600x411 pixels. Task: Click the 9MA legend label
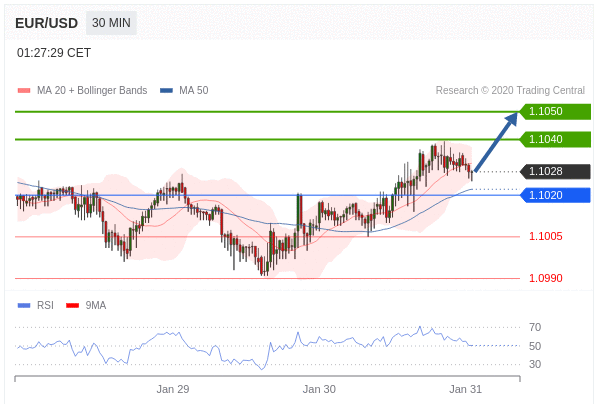(96, 305)
